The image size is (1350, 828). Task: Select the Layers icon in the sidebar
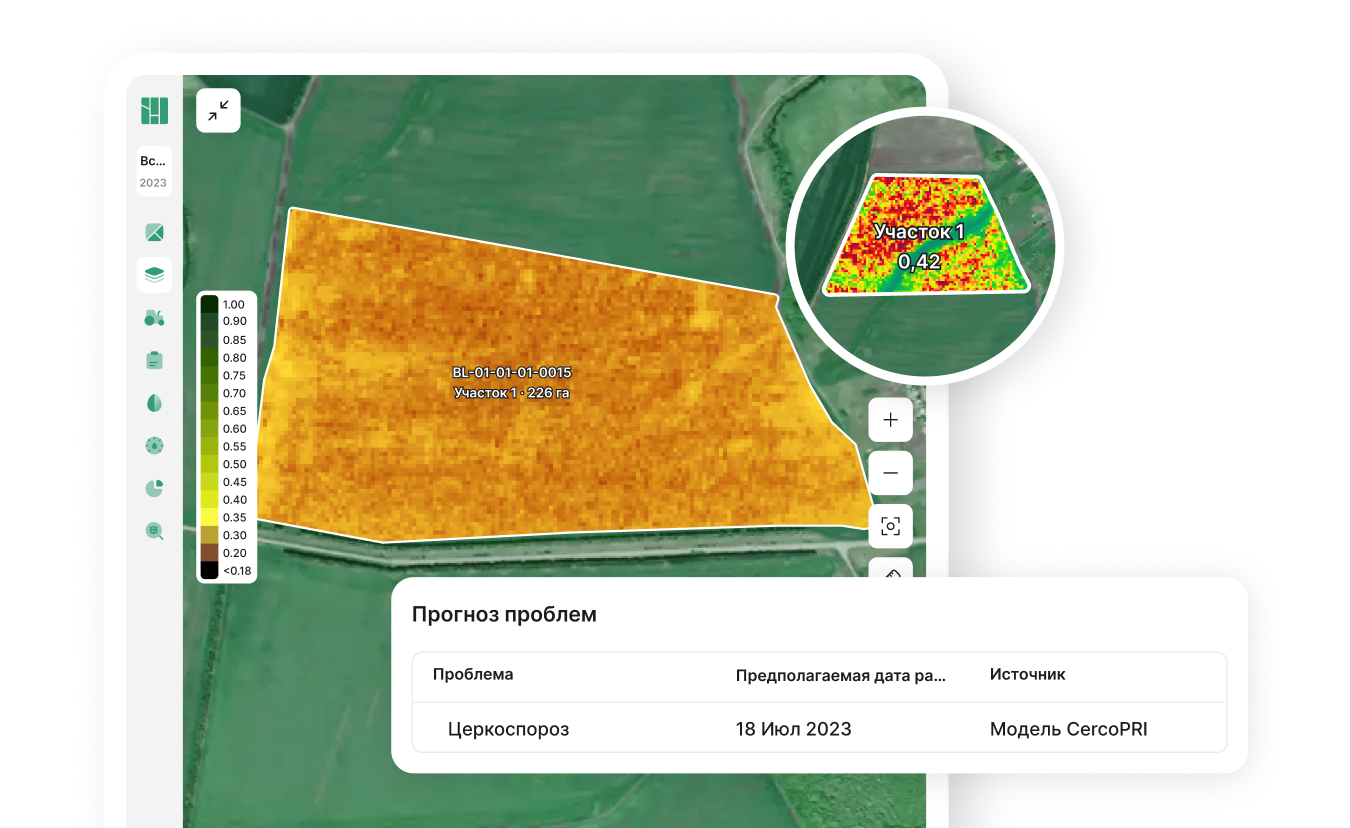154,275
